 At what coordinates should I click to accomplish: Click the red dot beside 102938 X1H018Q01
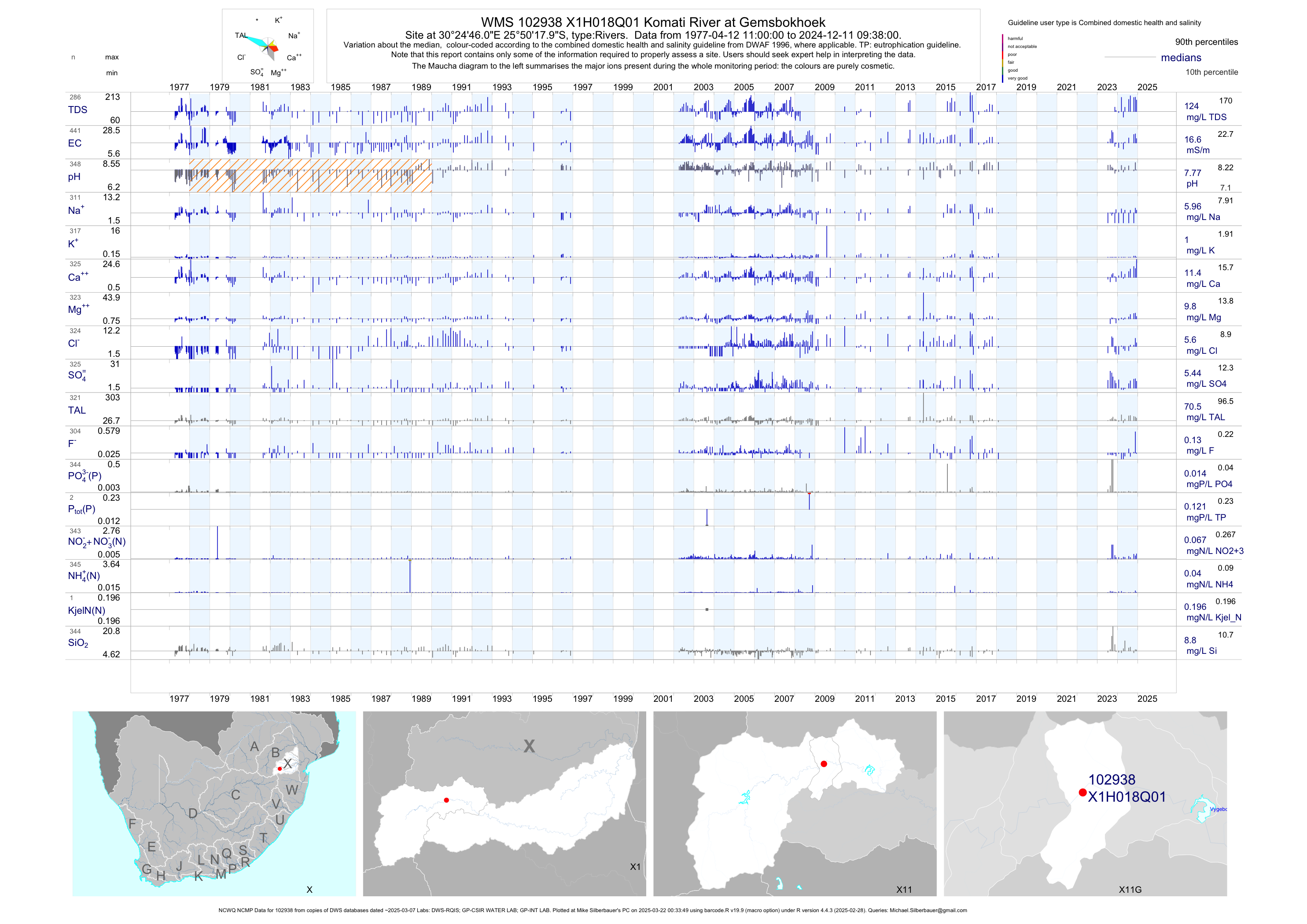pyautogui.click(x=1082, y=792)
